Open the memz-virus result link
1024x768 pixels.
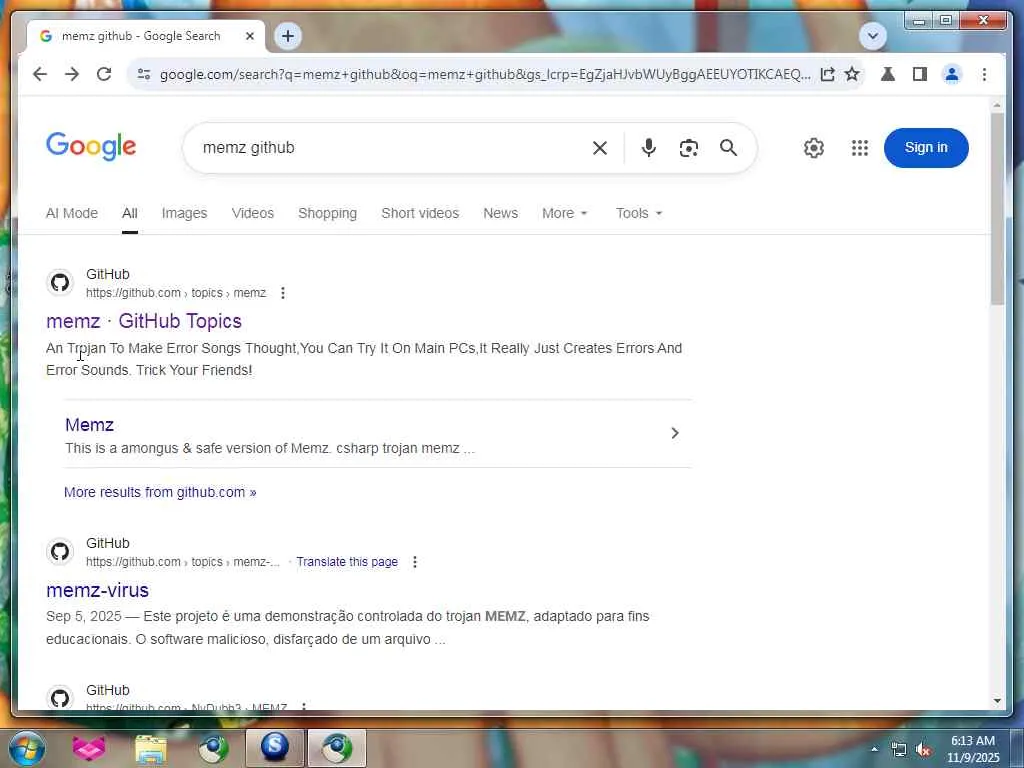97,590
